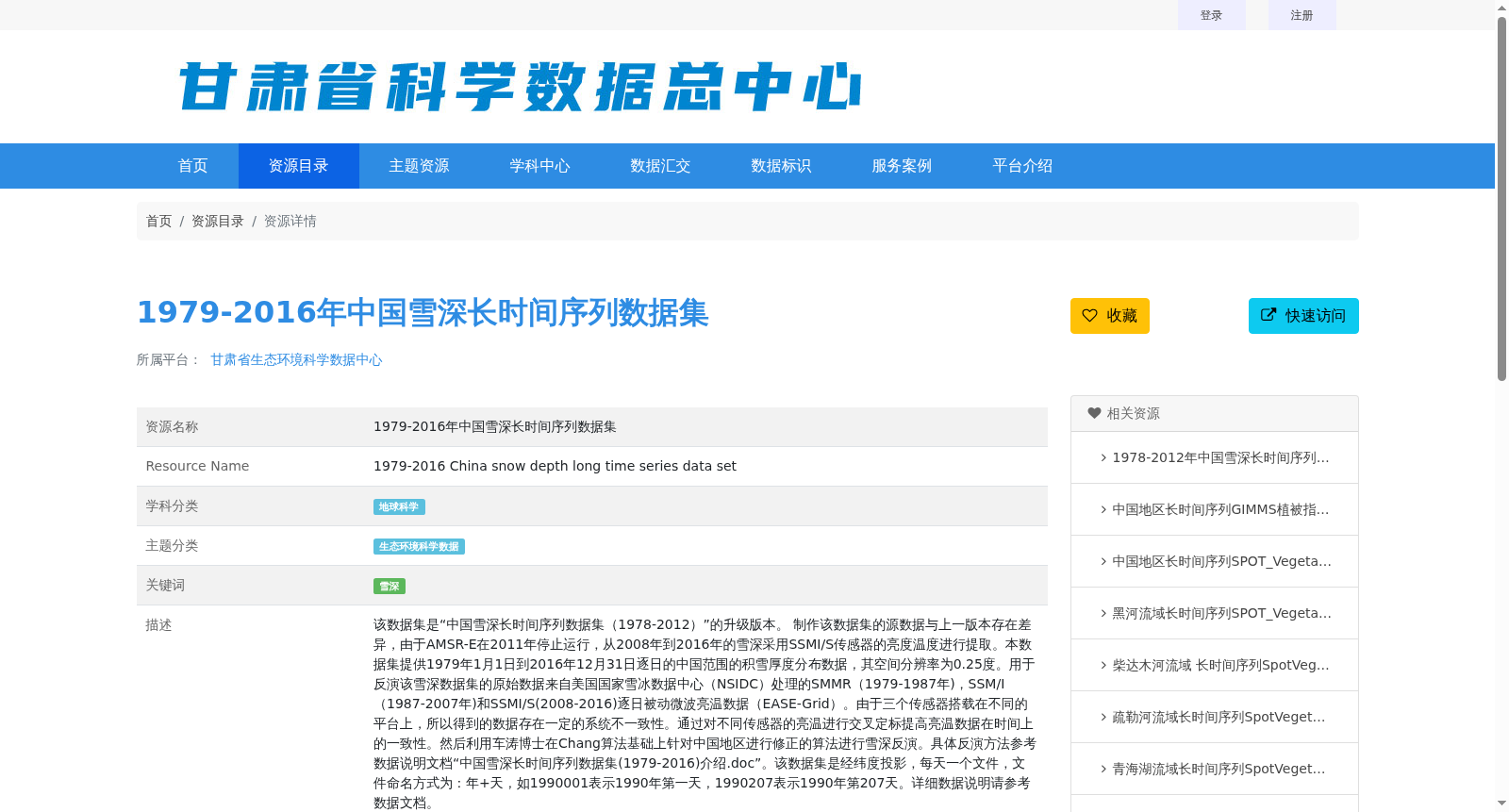This screenshot has width=1509, height=812.
Task: Click the 生态环境科学数据 theme tag
Action: [419, 547]
